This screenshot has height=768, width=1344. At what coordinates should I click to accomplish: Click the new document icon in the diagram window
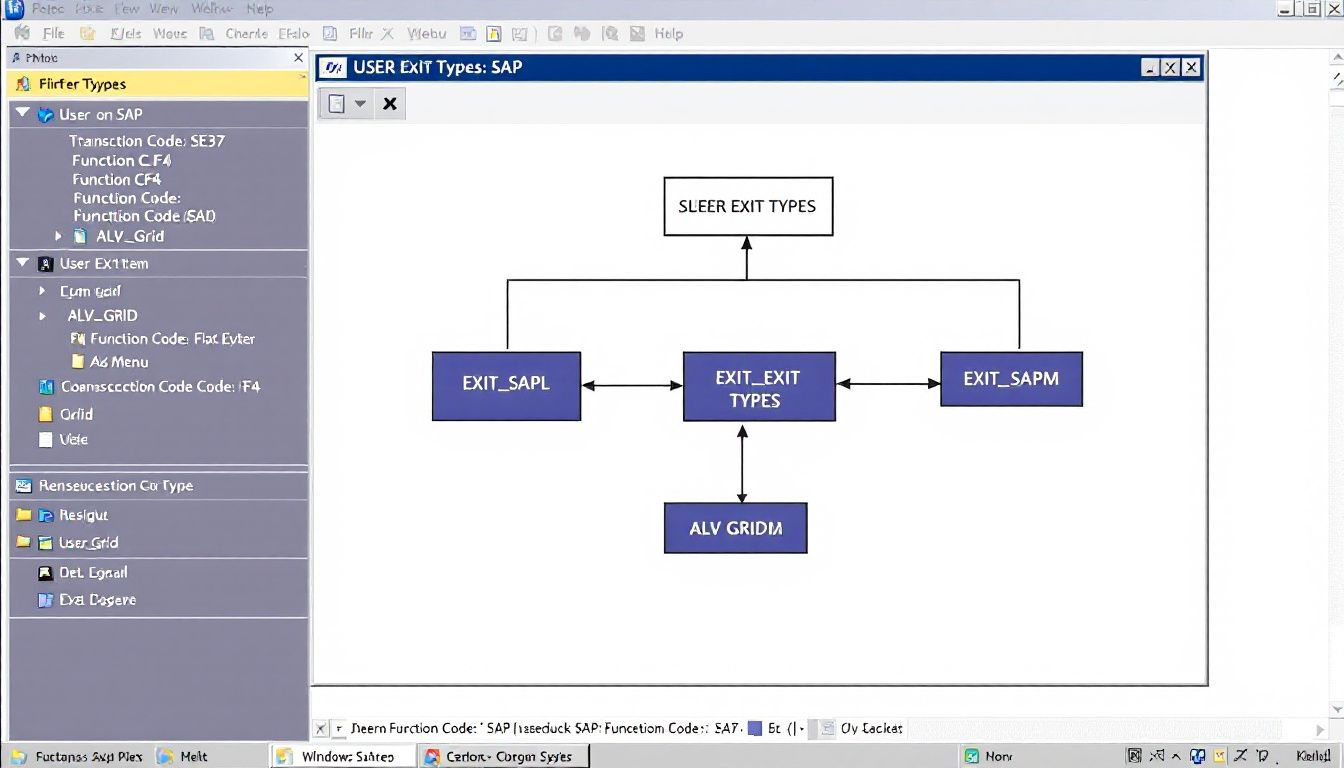pos(337,103)
